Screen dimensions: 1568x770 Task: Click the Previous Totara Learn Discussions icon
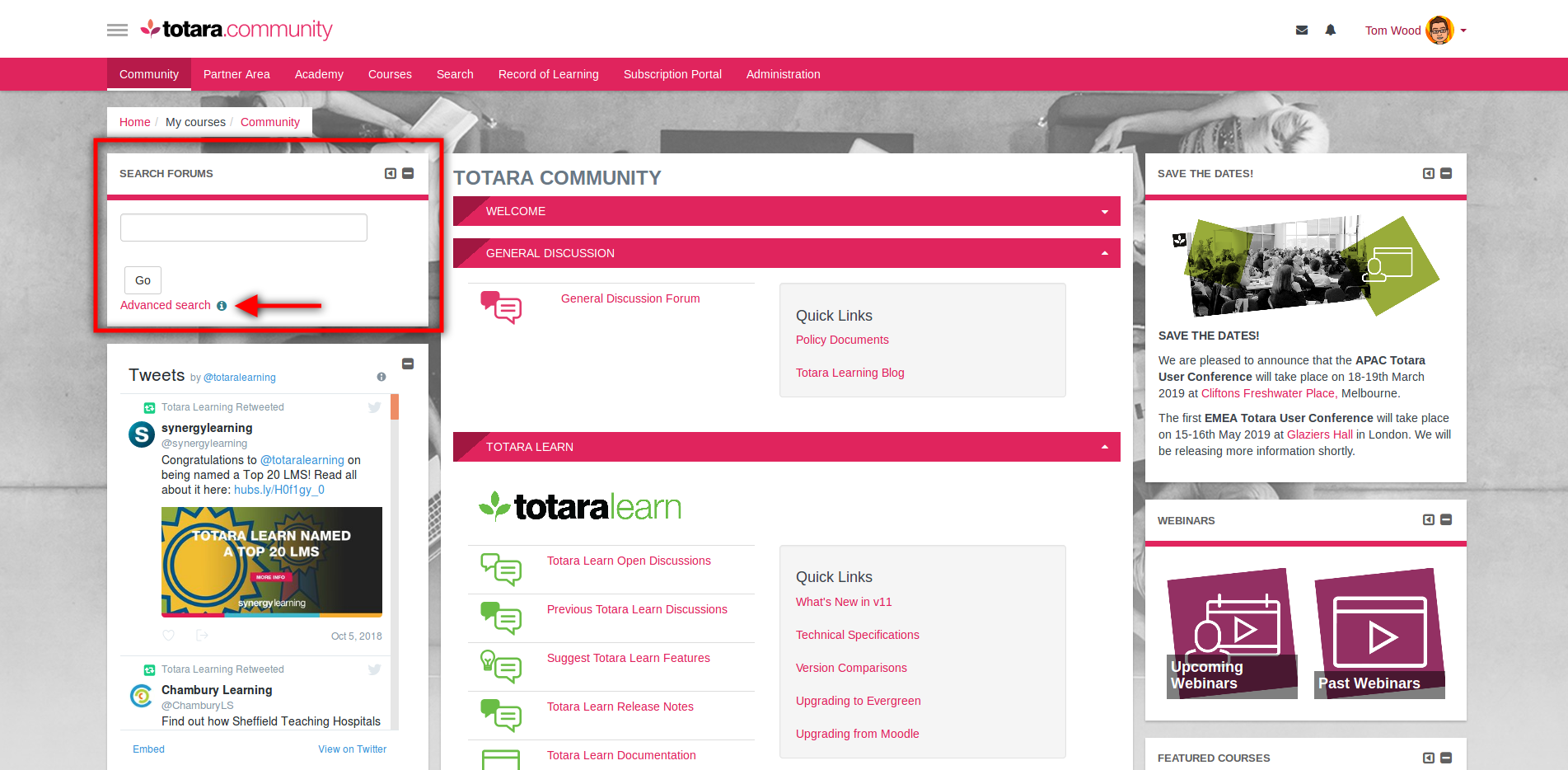pyautogui.click(x=501, y=618)
